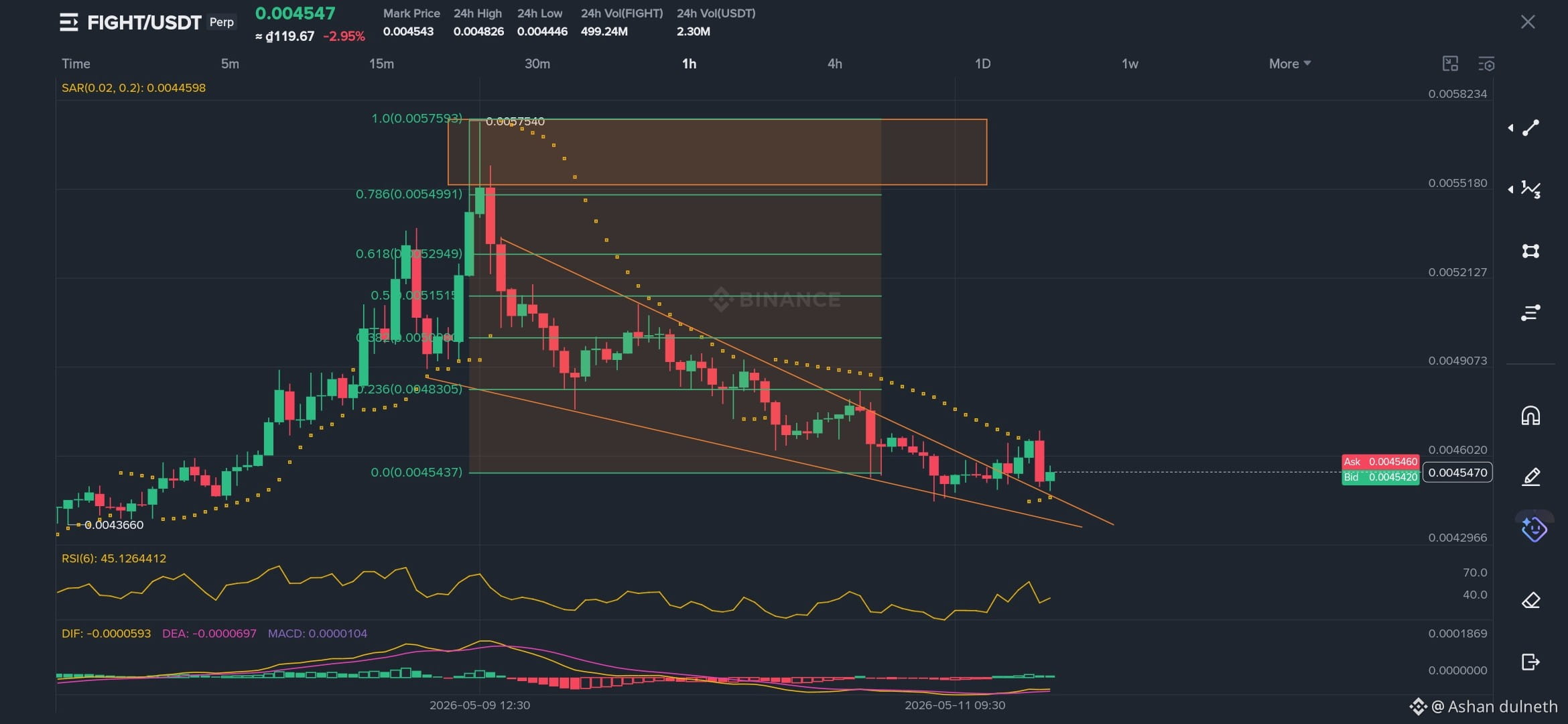1568x724 pixels.
Task: Close the fullscreen chart view
Action: 1528,22
